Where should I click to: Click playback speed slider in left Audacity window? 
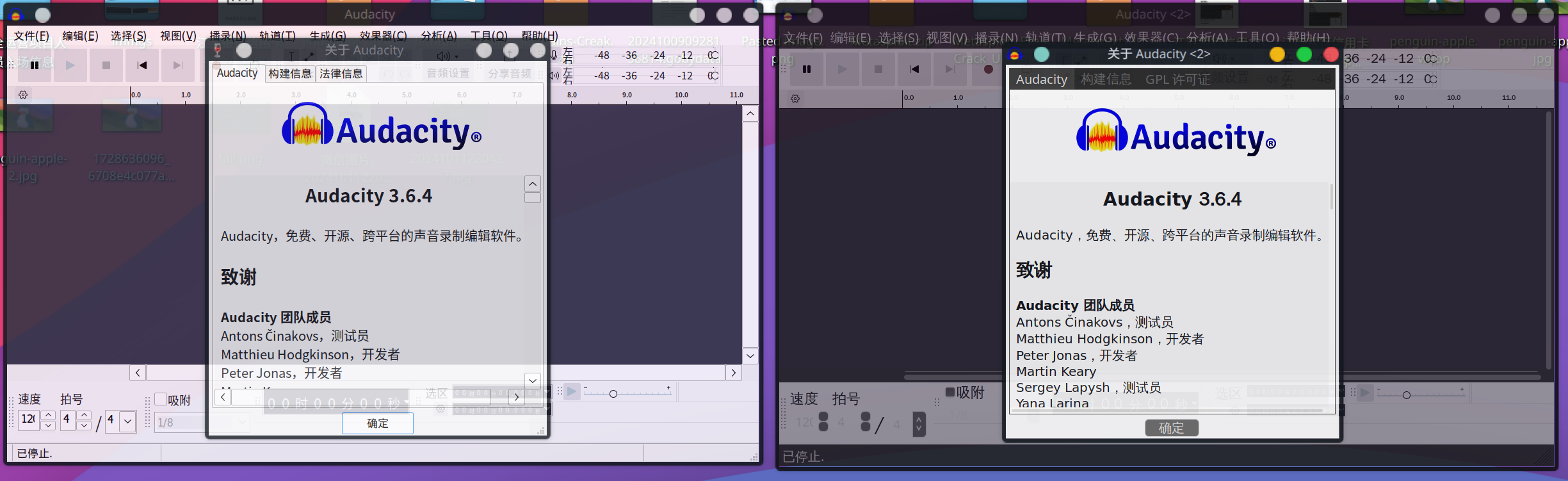(627, 393)
